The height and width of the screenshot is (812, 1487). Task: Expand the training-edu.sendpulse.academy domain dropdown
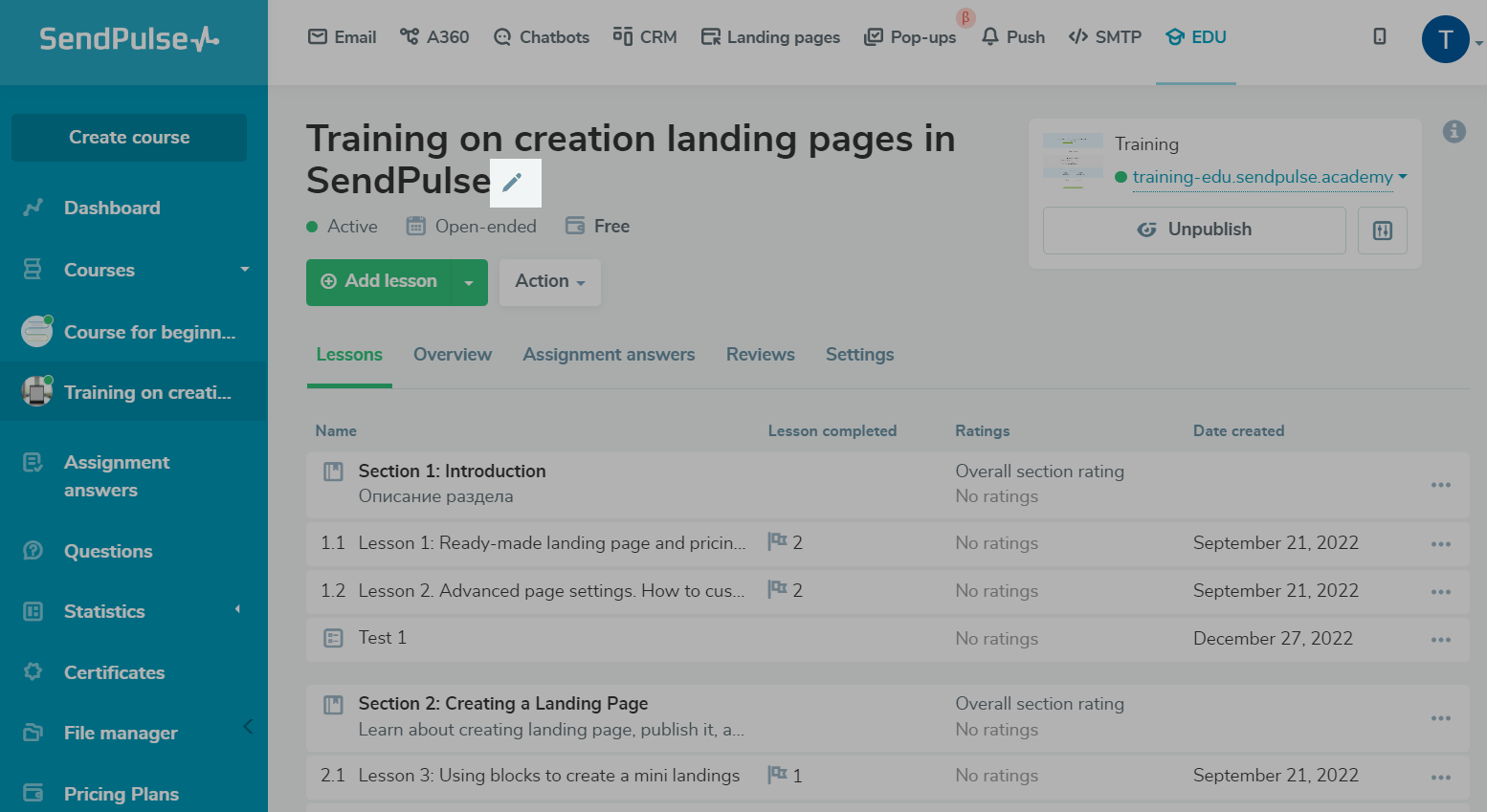point(1403,177)
